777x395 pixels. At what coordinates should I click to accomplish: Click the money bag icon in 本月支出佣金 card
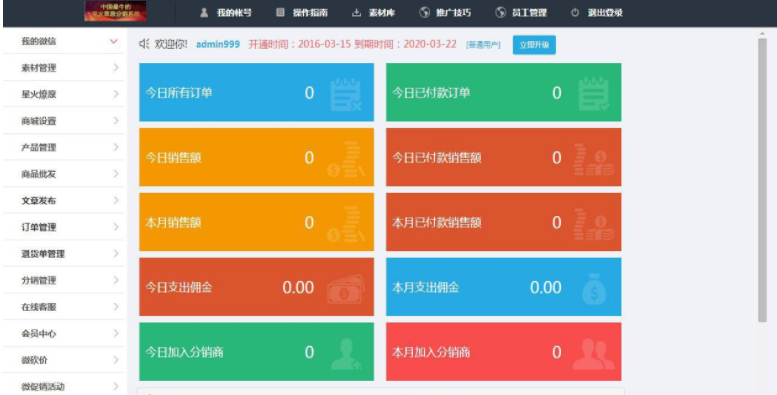pyautogui.click(x=594, y=289)
